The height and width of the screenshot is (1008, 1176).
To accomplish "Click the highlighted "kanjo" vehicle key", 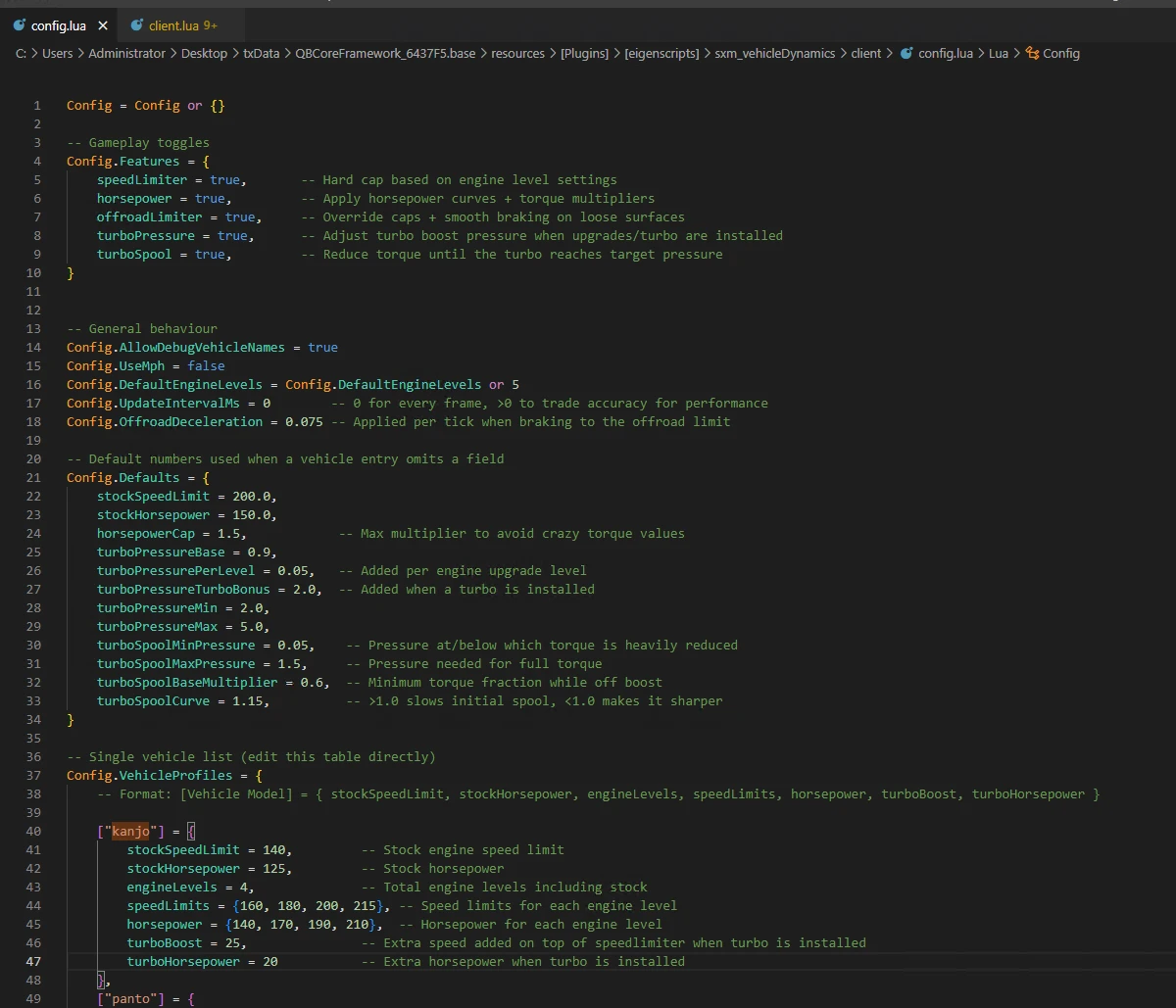I will click(130, 832).
